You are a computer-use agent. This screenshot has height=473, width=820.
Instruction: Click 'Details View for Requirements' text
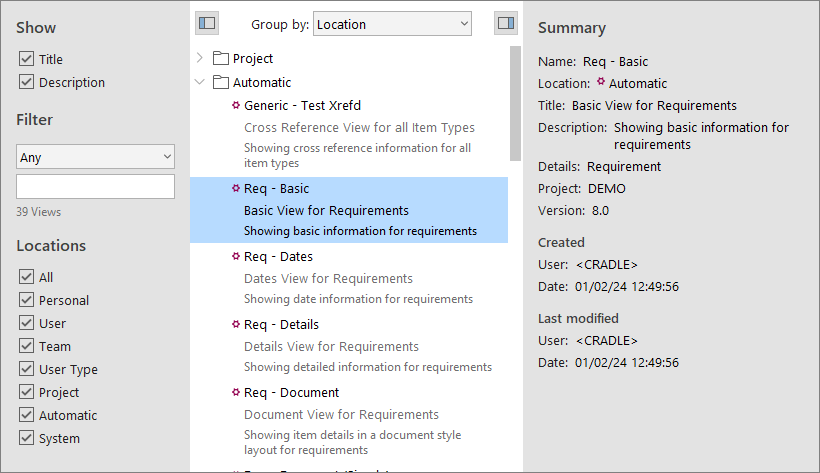pyautogui.click(x=332, y=346)
